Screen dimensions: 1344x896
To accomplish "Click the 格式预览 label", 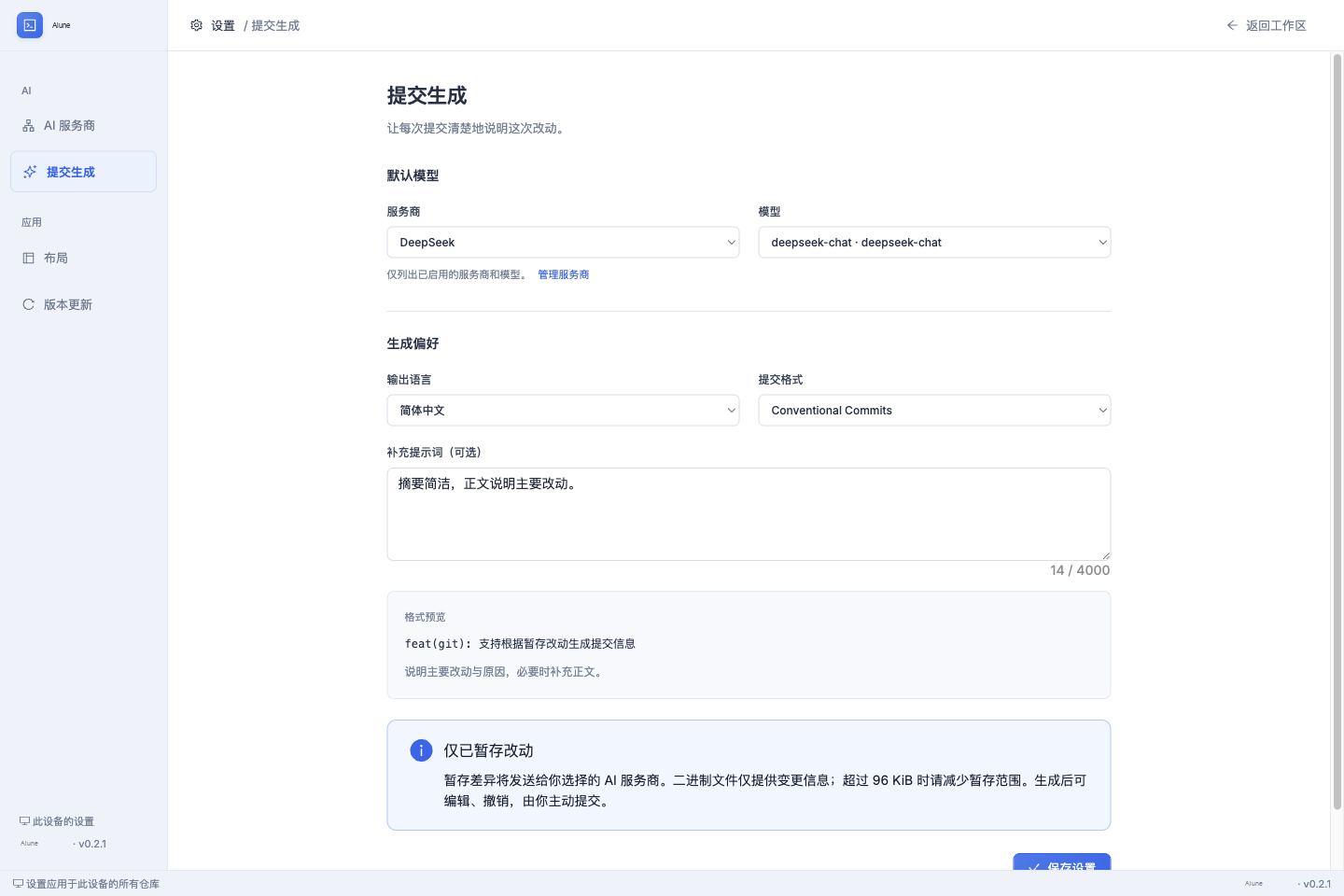I will 425,617.
